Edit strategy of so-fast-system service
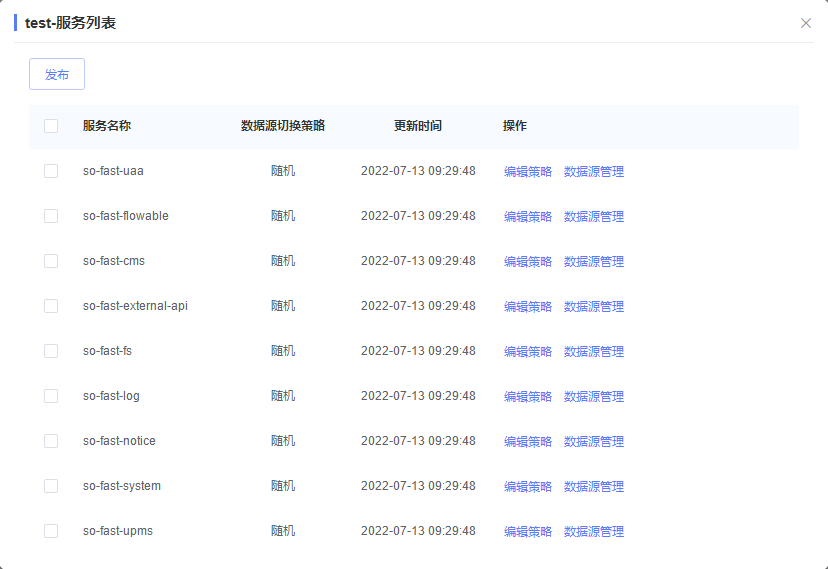The width and height of the screenshot is (828, 569). 528,487
